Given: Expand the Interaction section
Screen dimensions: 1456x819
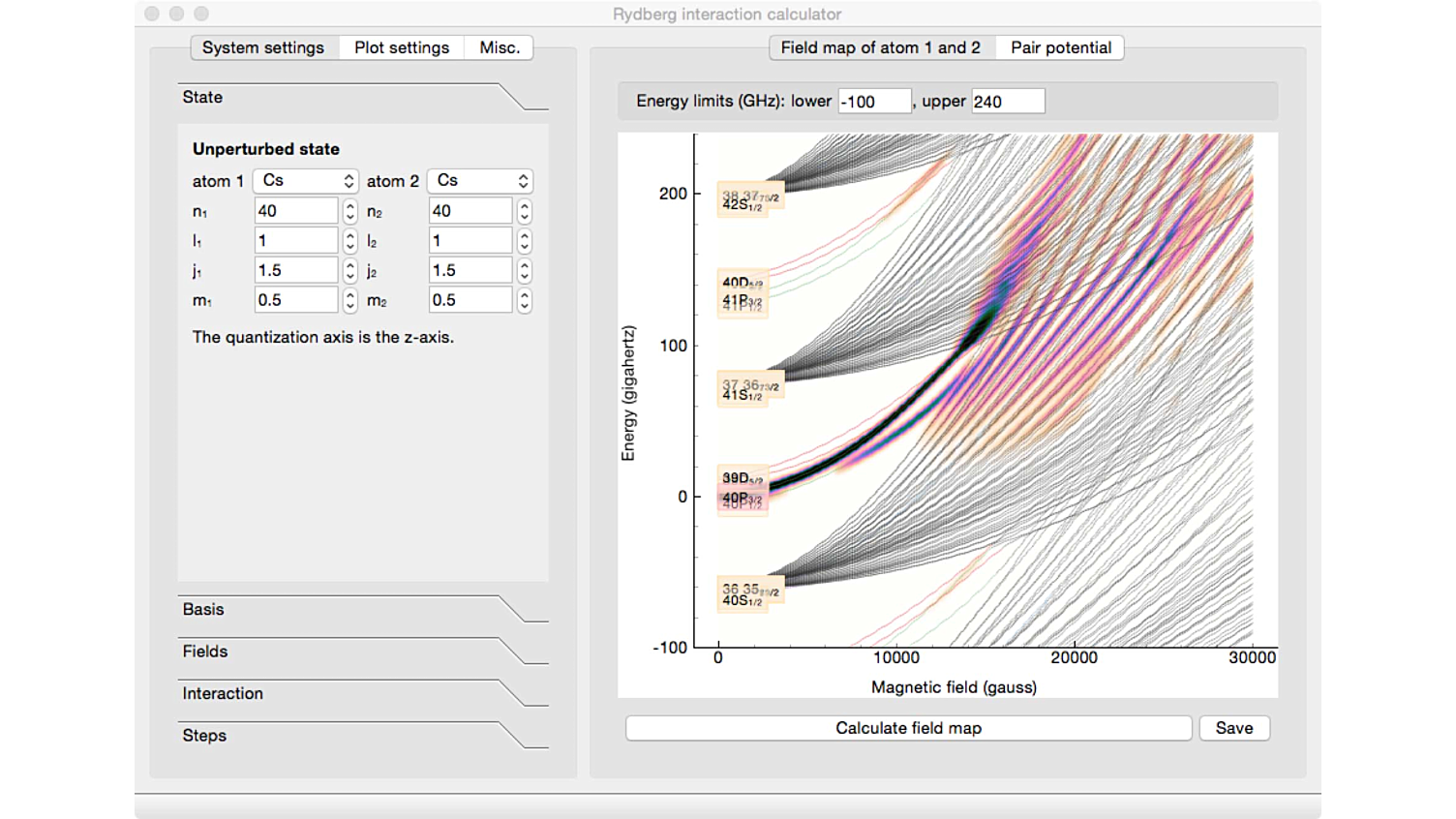Looking at the screenshot, I should pyautogui.click(x=223, y=694).
